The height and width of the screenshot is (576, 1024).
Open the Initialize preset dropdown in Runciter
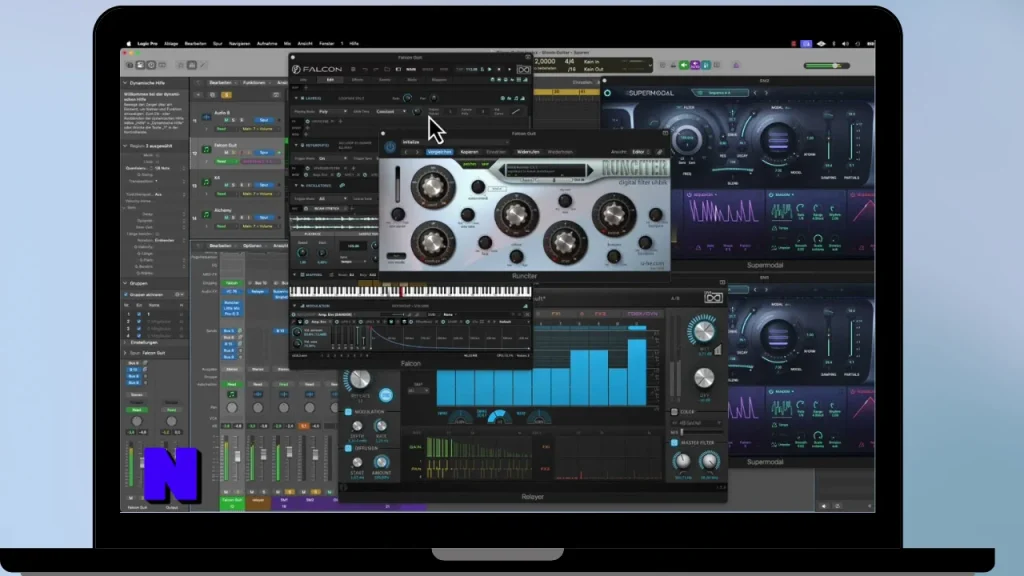[x=453, y=142]
